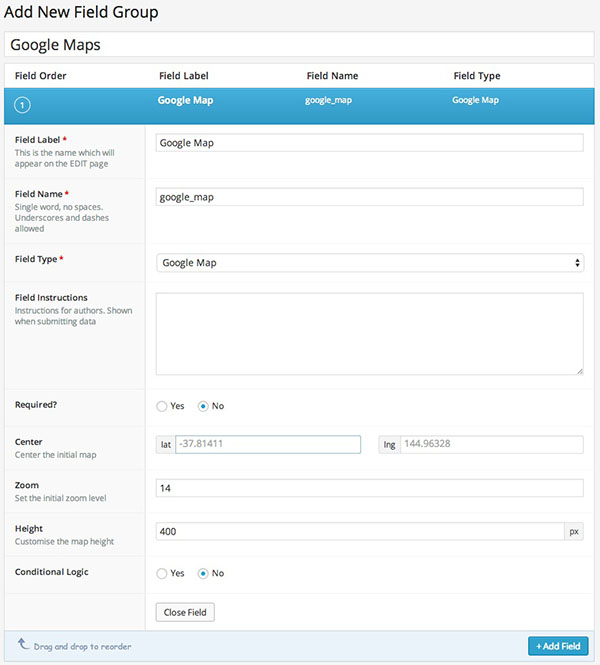Click the longitude center input field
The width and height of the screenshot is (600, 665).
pyautogui.click(x=491, y=444)
